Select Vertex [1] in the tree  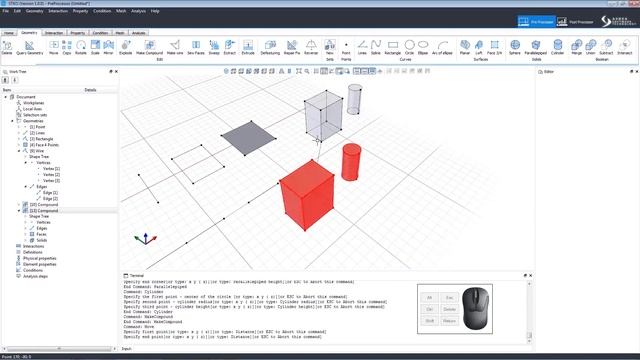(51, 169)
